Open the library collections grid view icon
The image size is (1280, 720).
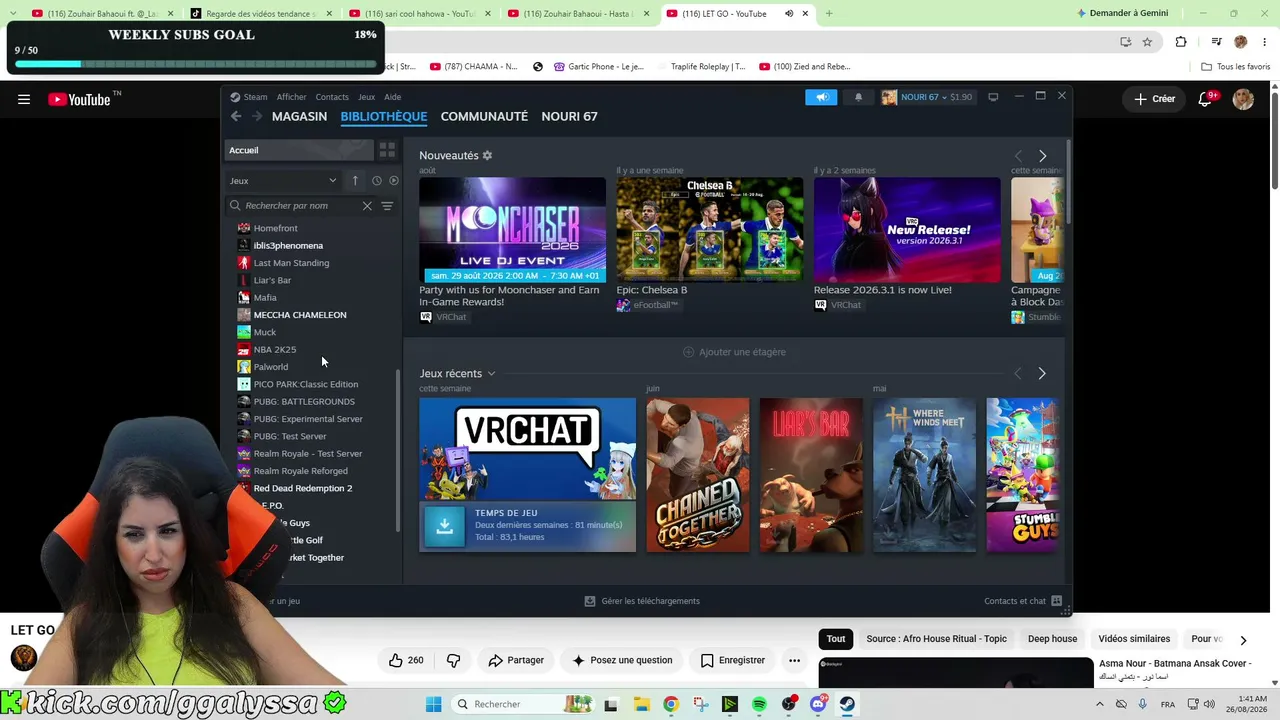(387, 150)
